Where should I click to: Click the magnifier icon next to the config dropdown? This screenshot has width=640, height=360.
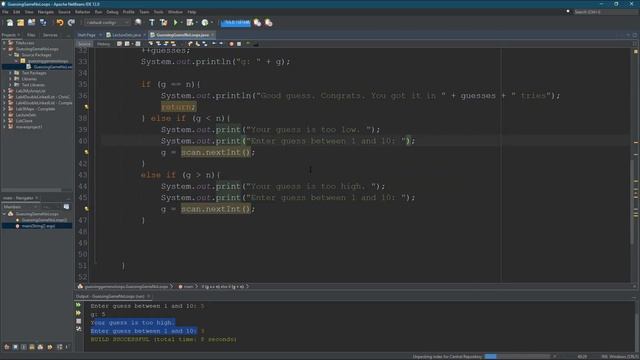(138, 22)
